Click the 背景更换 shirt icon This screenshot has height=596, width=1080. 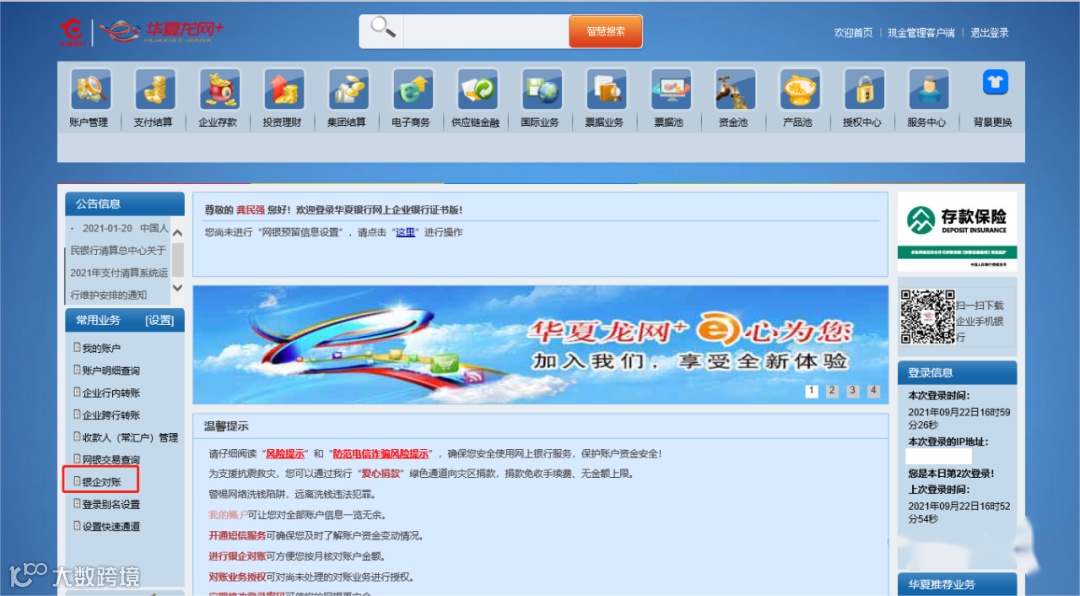click(x=994, y=83)
